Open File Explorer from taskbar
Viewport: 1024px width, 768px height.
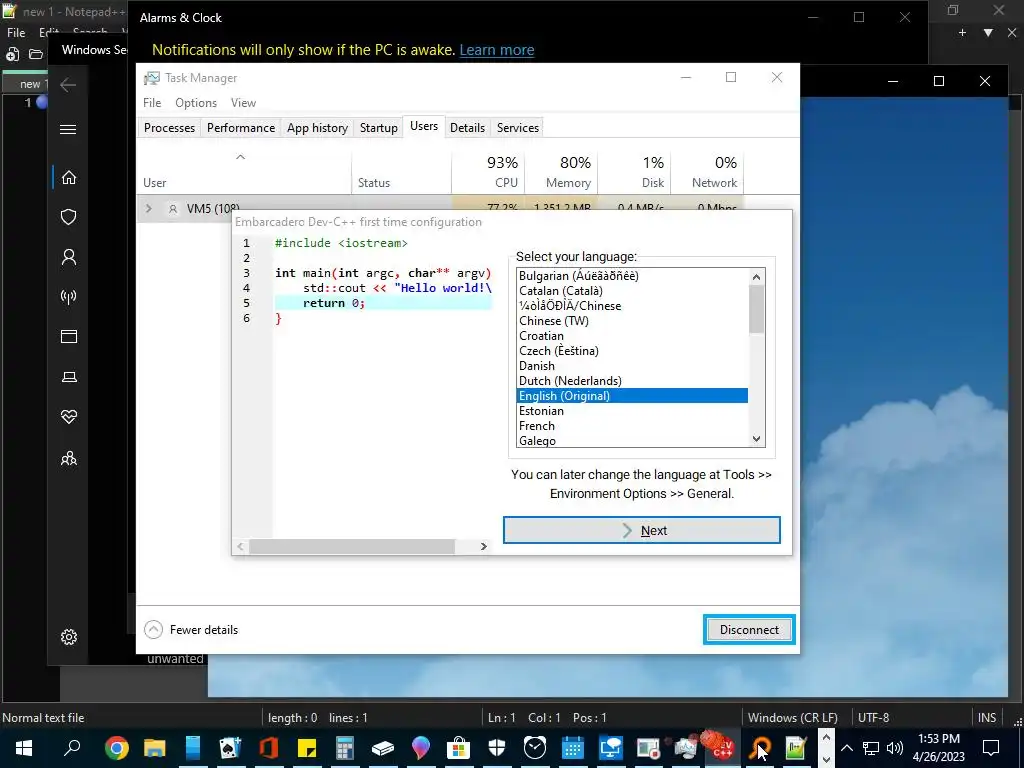(x=155, y=748)
